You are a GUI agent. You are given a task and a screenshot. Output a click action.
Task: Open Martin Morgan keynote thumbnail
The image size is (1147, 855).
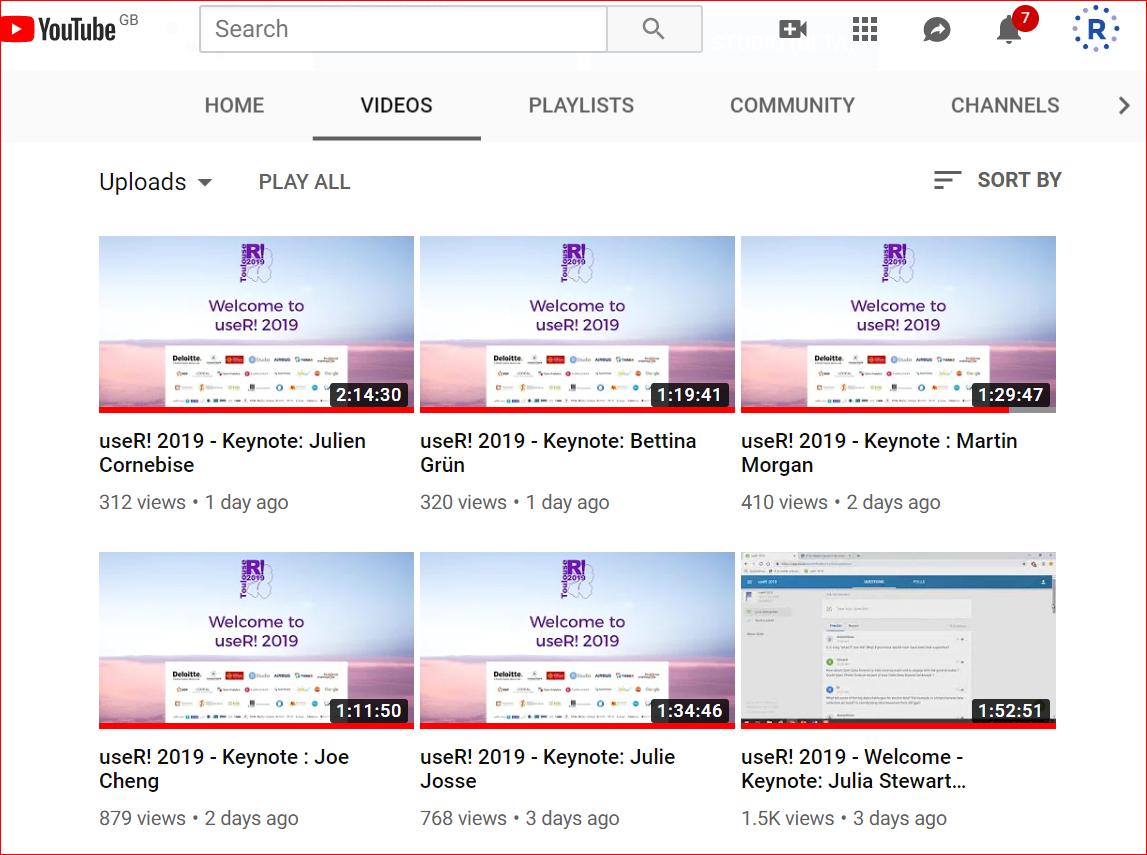898,324
